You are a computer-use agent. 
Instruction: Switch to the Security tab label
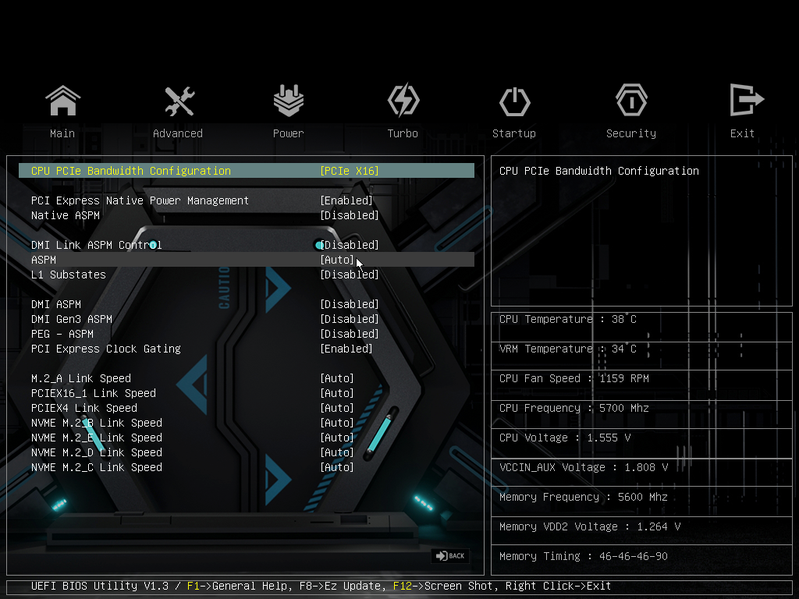(631, 133)
